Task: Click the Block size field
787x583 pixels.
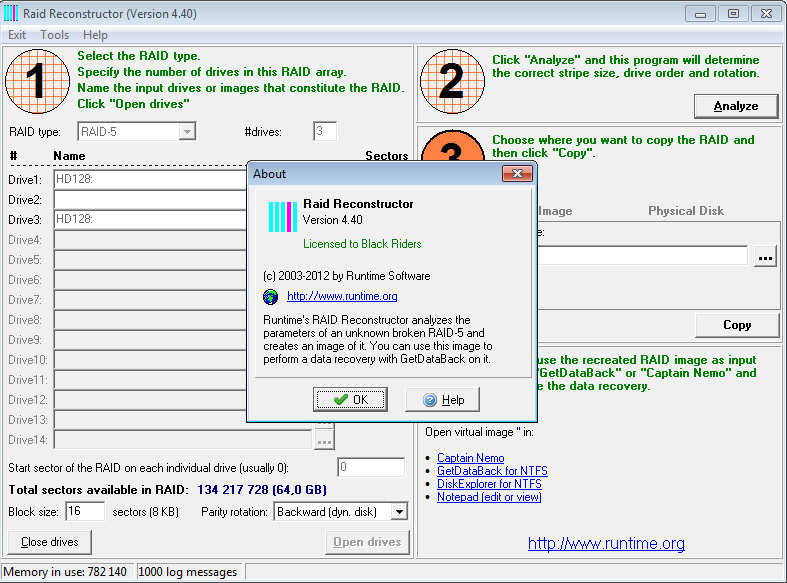Action: tap(85, 511)
